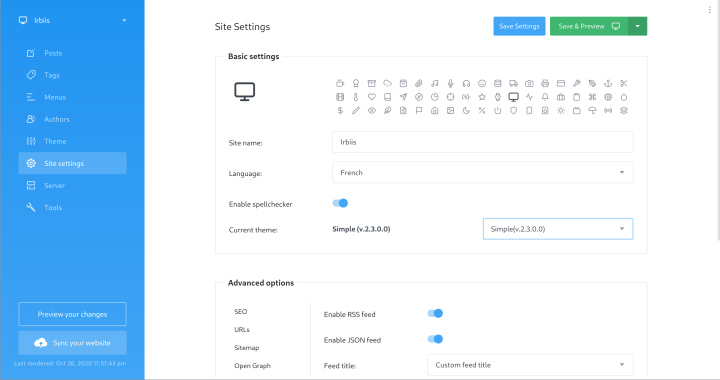Pick the umbrella site icon

click(x=592, y=111)
